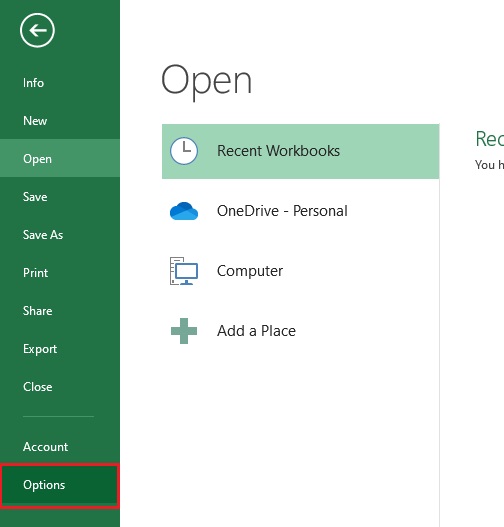Click the Add a Place label
The width and height of the screenshot is (504, 527).
(x=256, y=331)
